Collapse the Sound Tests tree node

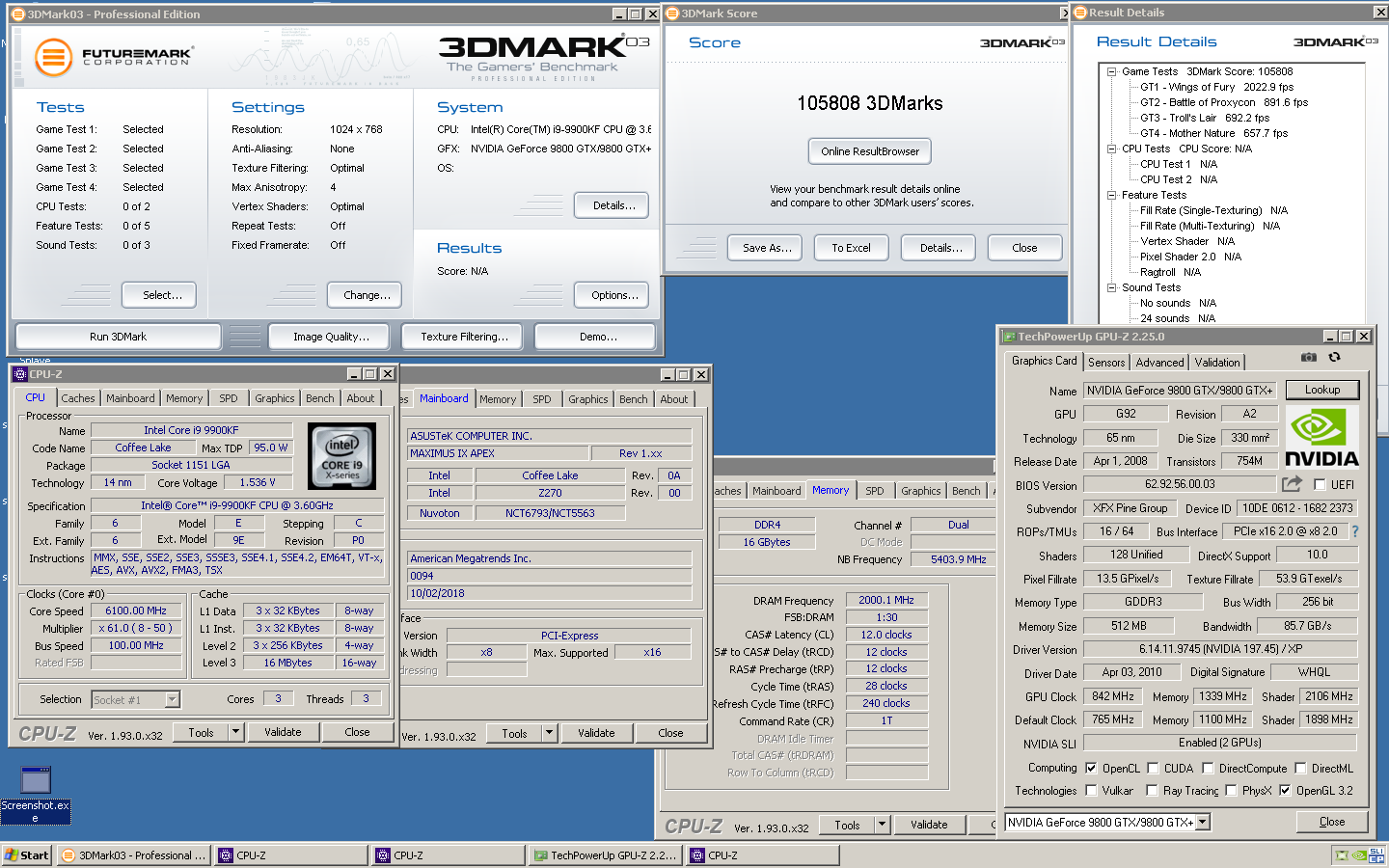click(1111, 287)
